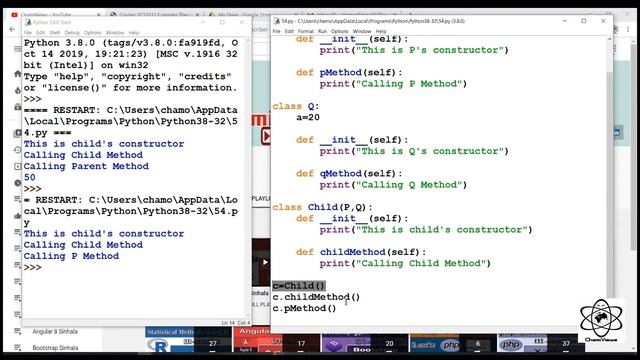Image resolution: width=640 pixels, height=360 pixels.
Task: Open the Options menu in the 54.py editor
Action: [x=340, y=31]
